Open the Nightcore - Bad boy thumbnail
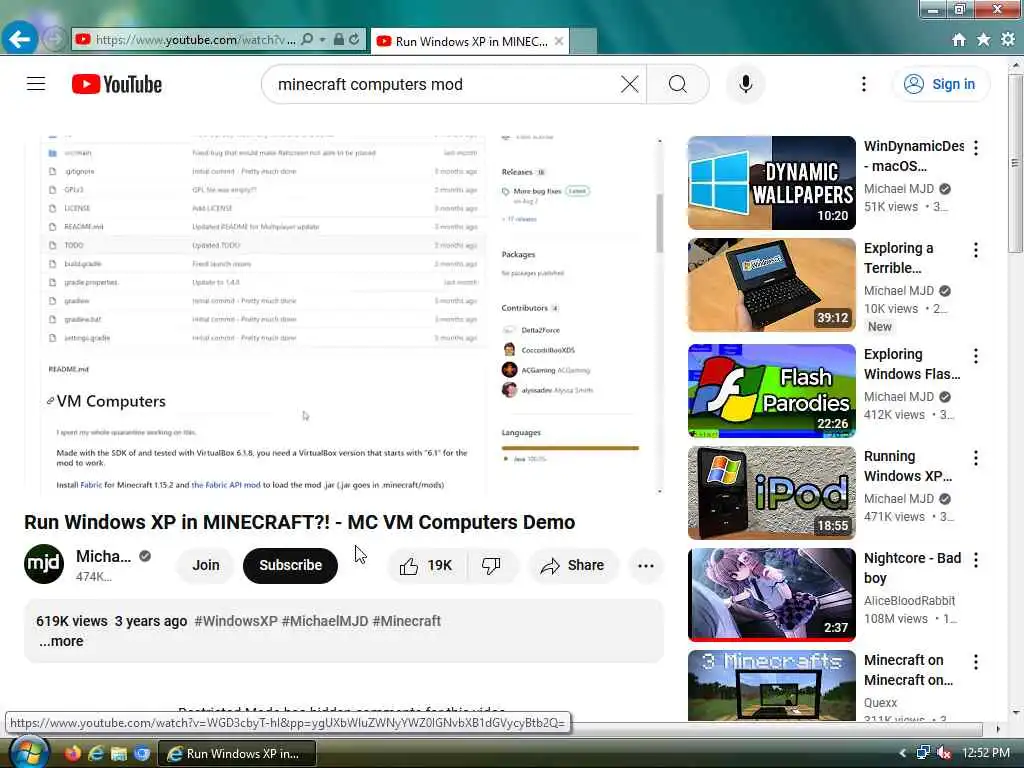 pyautogui.click(x=771, y=594)
